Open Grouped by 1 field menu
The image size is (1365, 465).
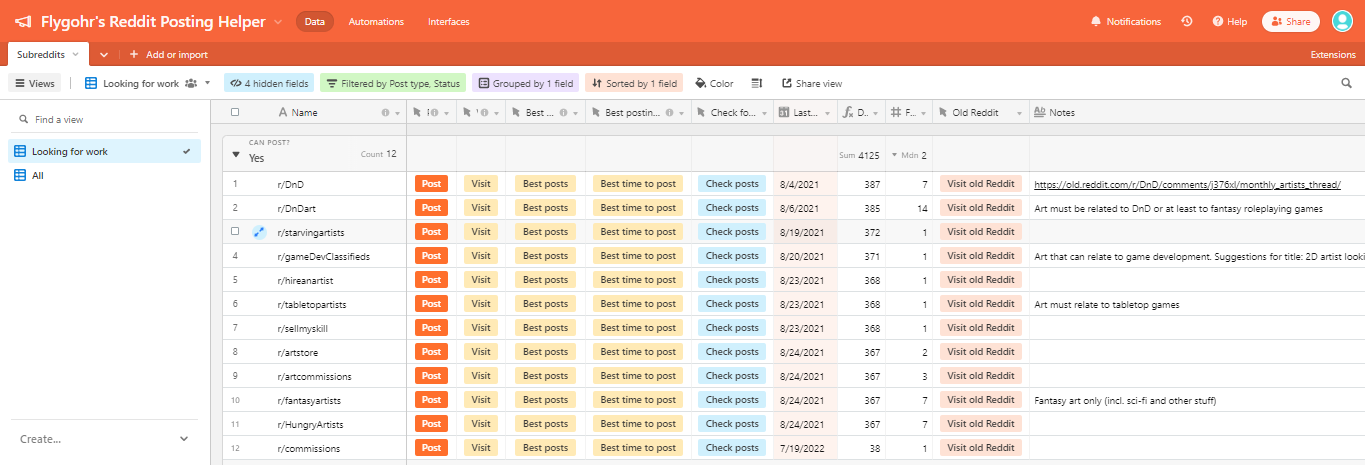tap(525, 84)
